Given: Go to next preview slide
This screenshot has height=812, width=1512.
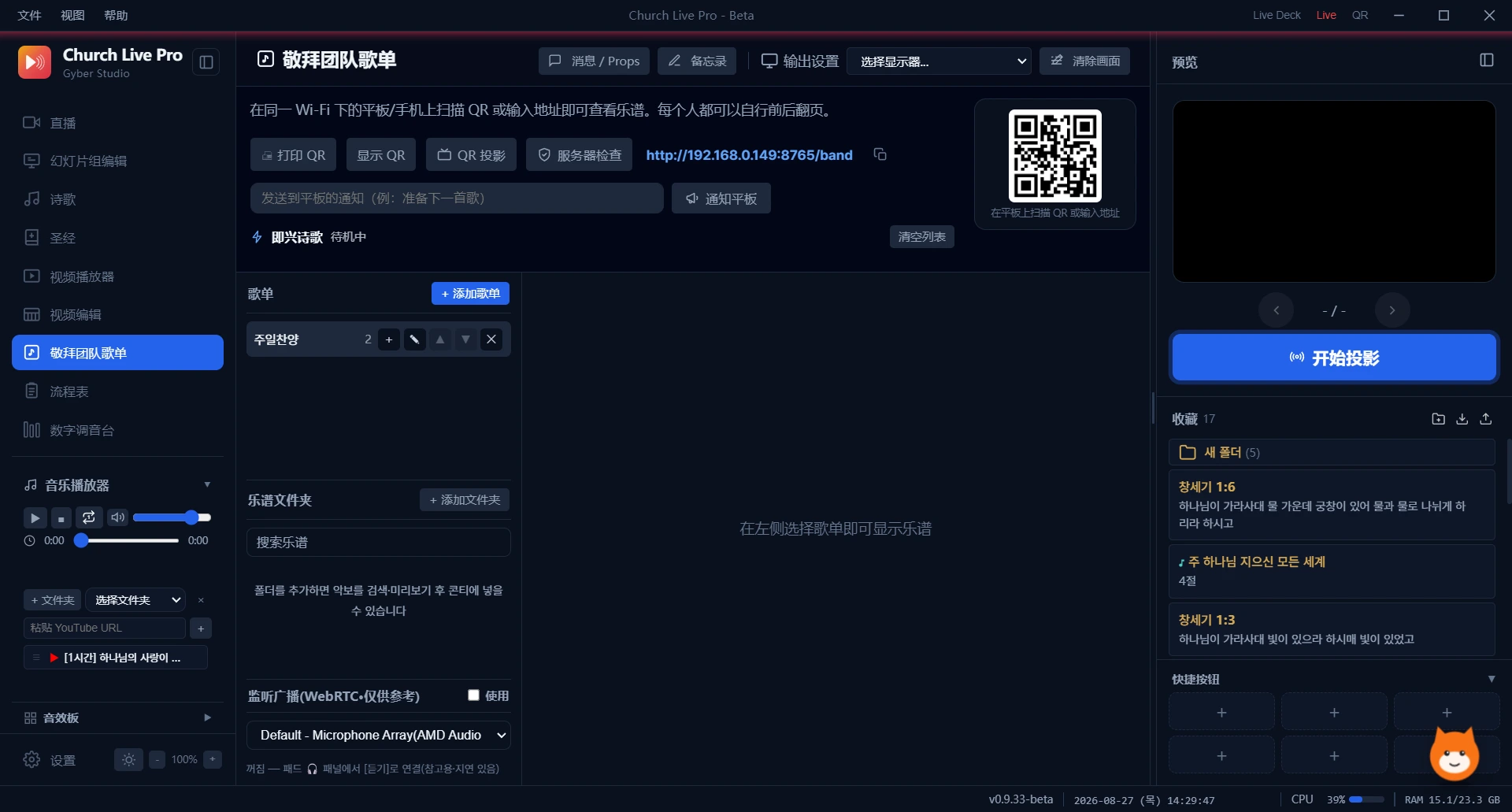Looking at the screenshot, I should click(1392, 310).
